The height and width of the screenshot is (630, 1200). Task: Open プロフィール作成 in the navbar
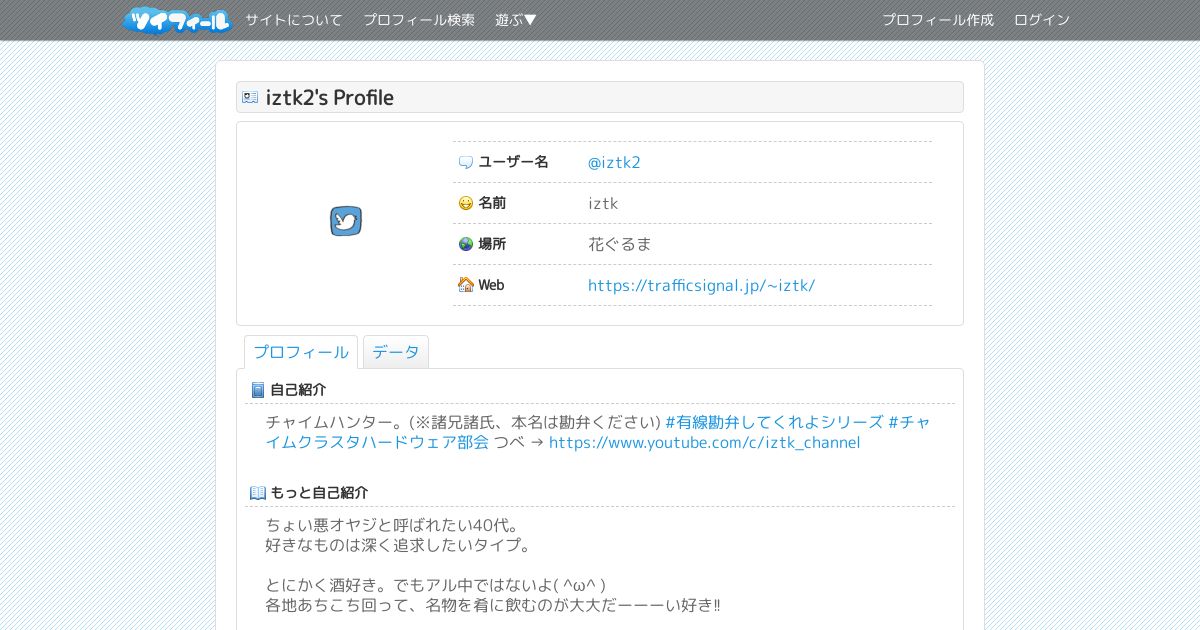(x=938, y=20)
